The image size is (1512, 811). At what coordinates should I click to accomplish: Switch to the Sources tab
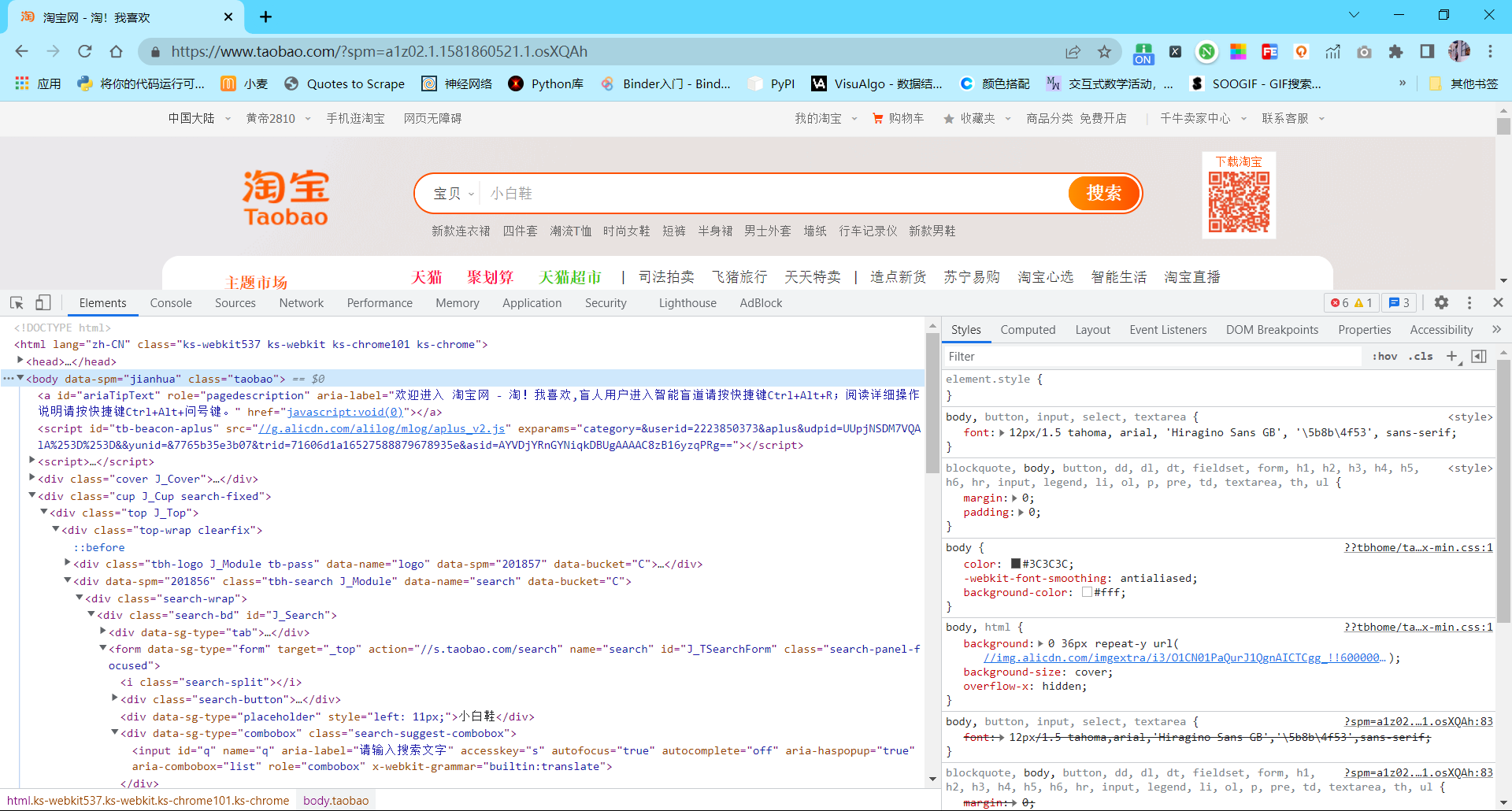(x=235, y=303)
